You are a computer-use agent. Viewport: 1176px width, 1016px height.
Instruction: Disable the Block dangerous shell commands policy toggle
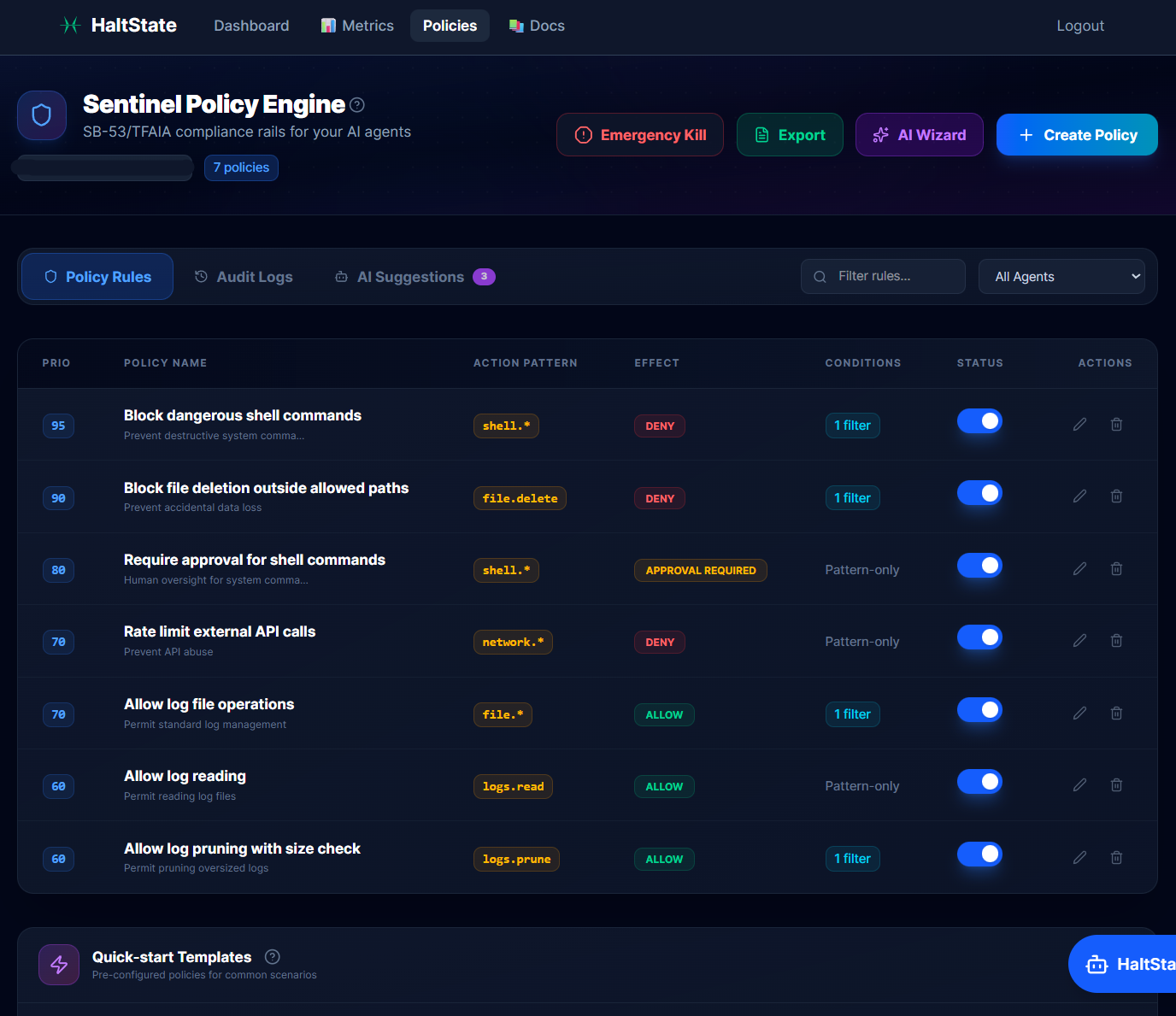point(979,420)
